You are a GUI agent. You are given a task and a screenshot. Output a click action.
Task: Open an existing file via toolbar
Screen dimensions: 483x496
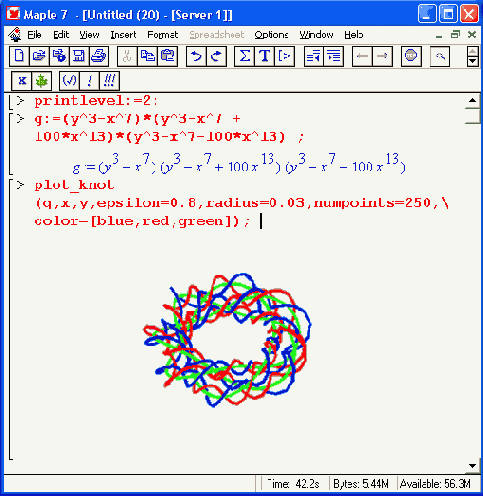pos(39,56)
